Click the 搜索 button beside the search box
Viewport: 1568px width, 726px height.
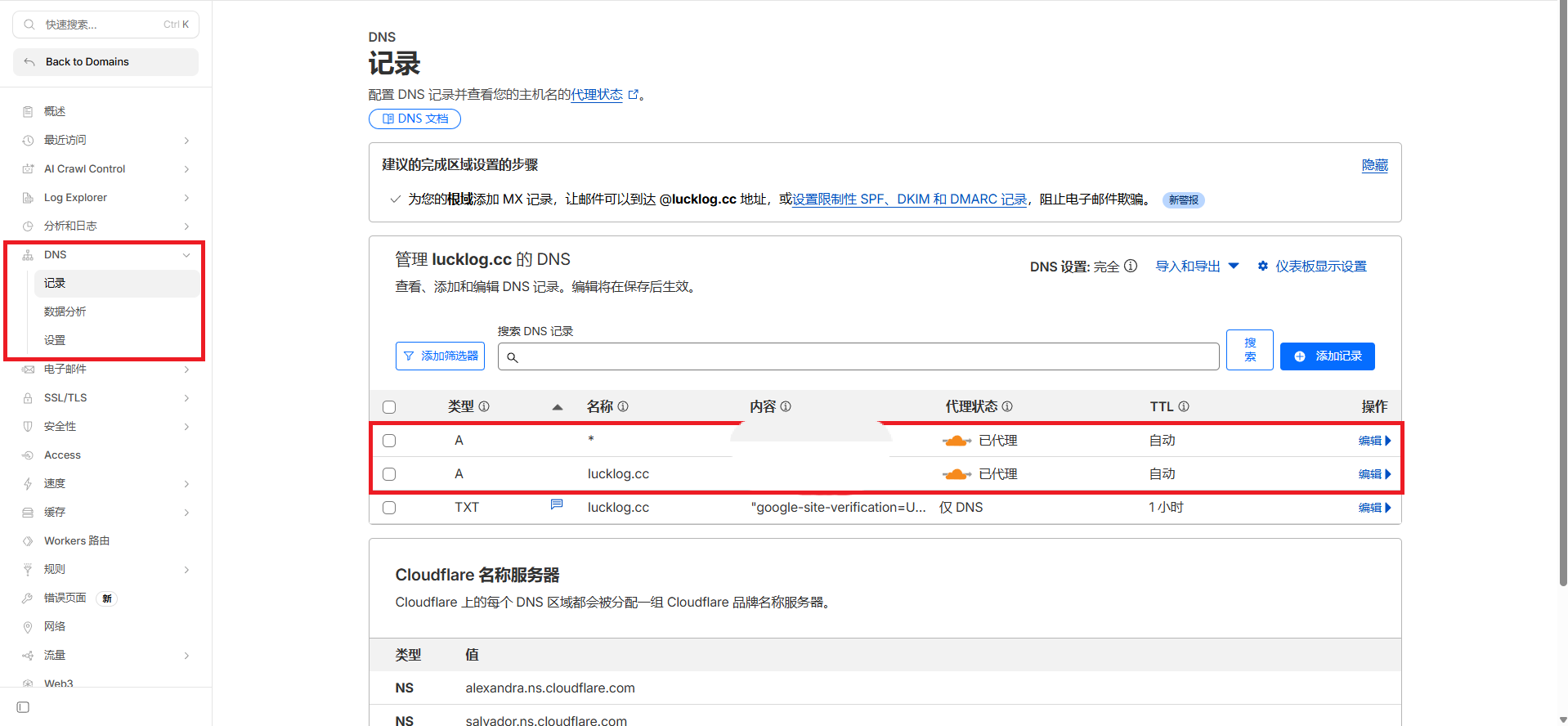tap(1249, 350)
